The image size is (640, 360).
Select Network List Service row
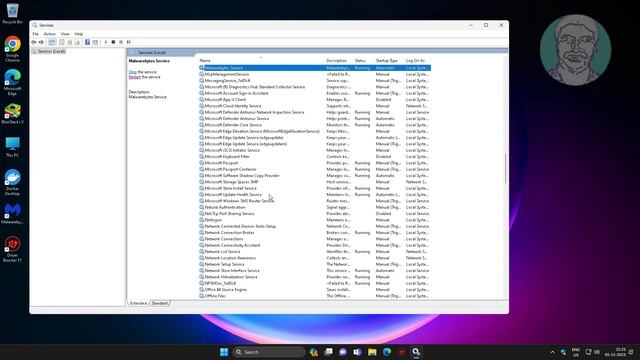coord(315,251)
